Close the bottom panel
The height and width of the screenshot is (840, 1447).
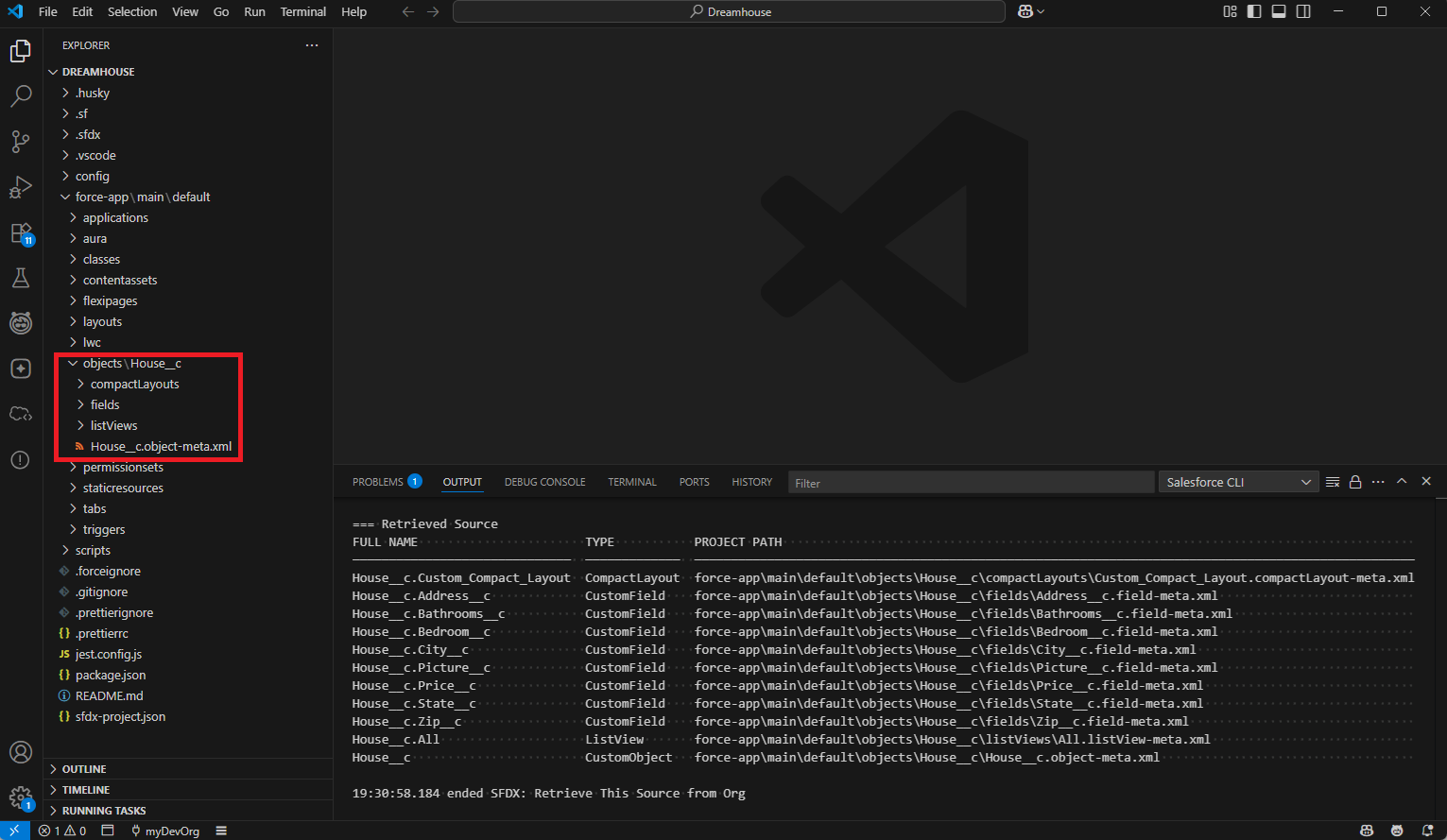(1426, 482)
